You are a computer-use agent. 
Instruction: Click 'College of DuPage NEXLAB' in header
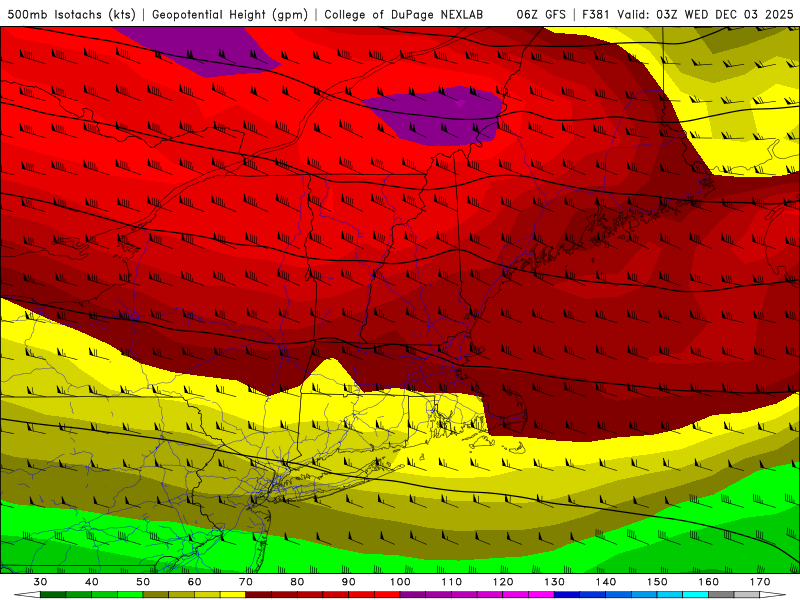404,15
